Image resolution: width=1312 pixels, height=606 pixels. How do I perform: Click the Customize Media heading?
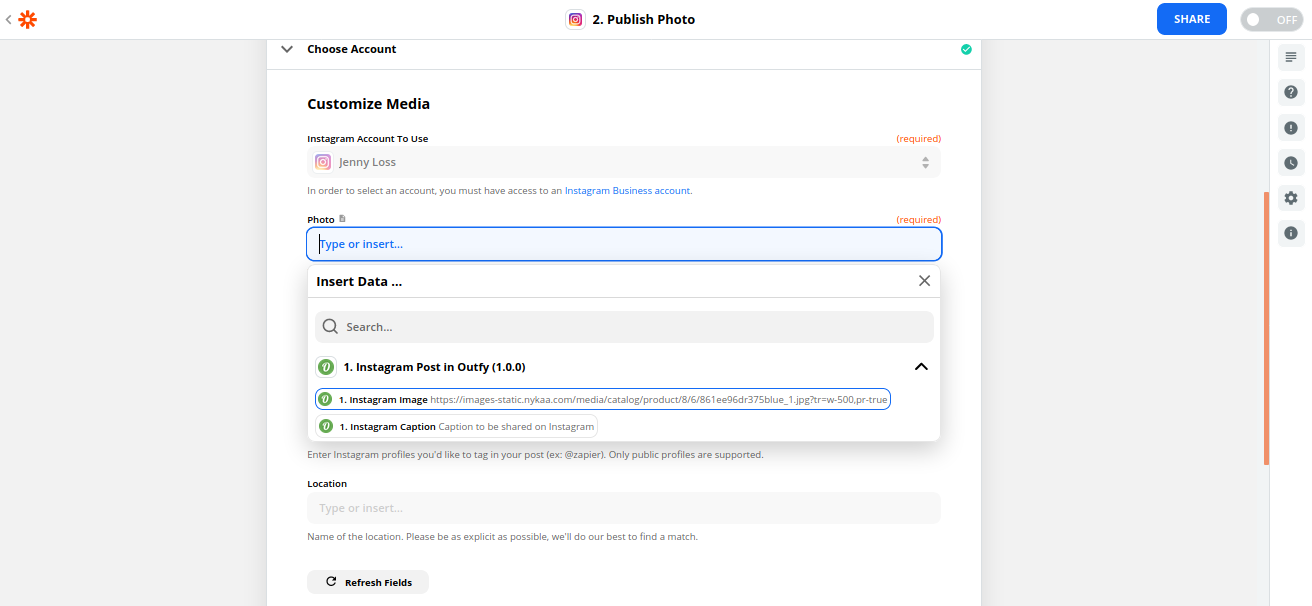coord(368,104)
